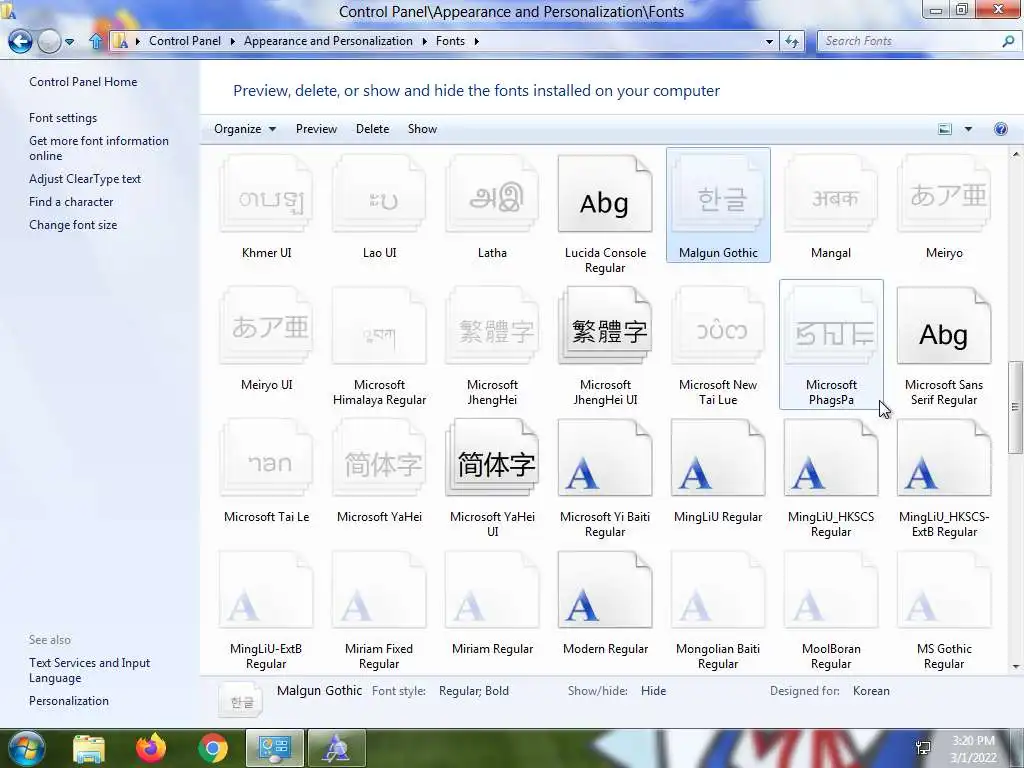Select the Meiryo font icon
Screen dimensions: 1024x768
[x=944, y=194]
